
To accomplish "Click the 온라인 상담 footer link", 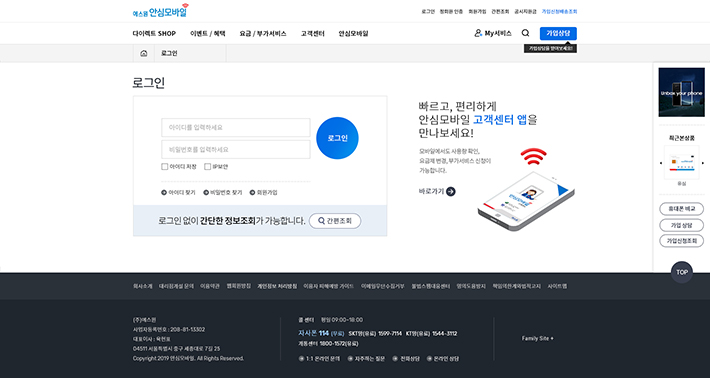I will click(443, 359).
